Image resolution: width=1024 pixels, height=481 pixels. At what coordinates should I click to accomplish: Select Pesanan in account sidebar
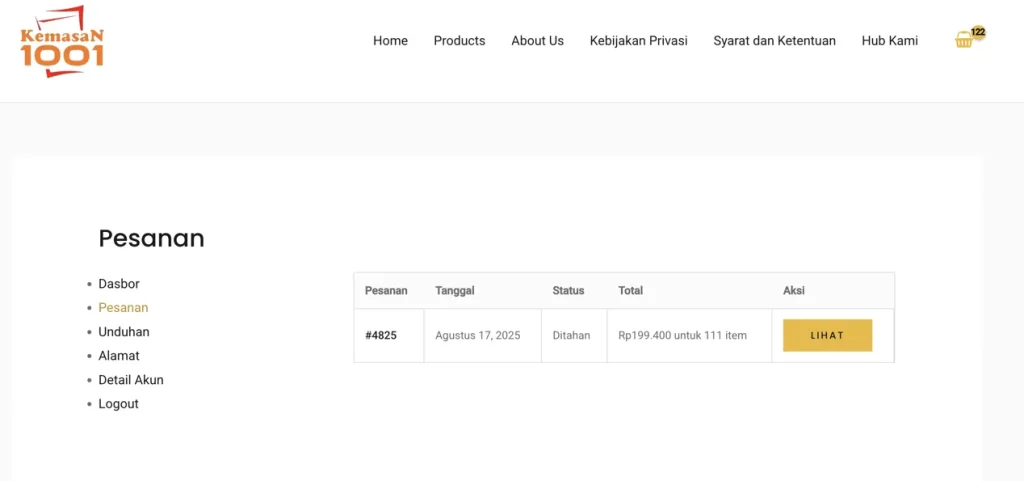coord(123,307)
